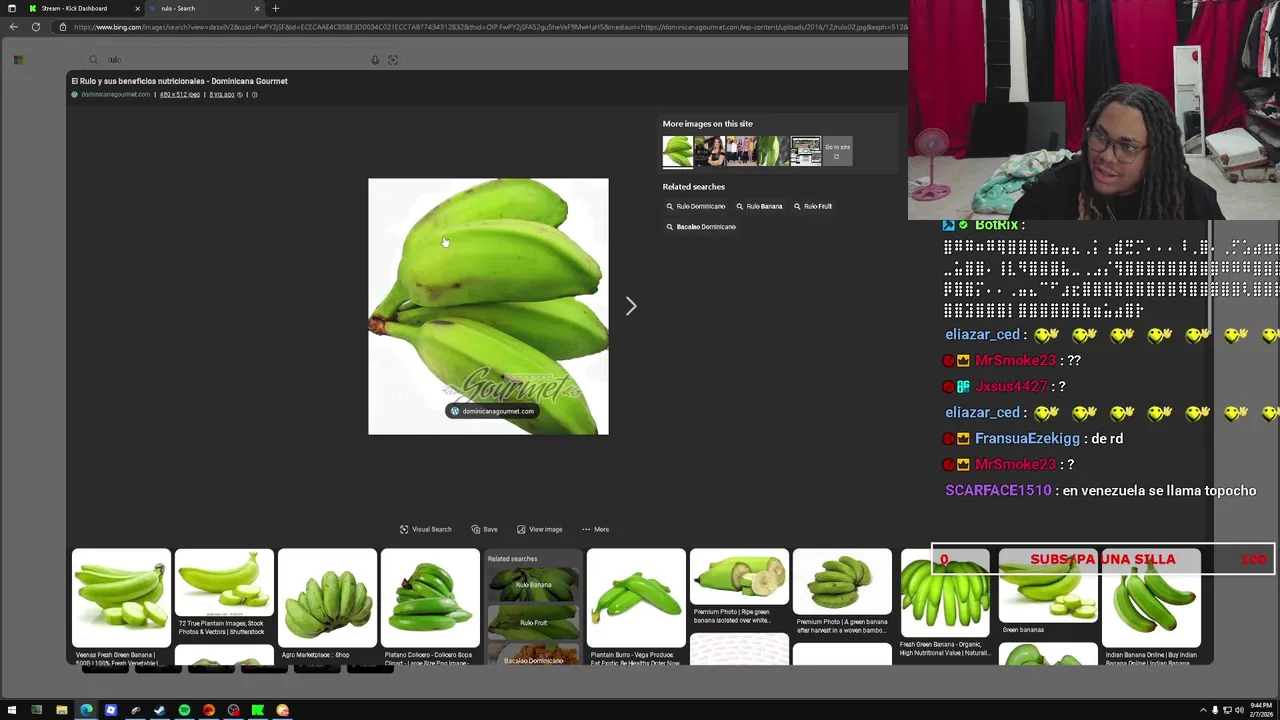Open group photo thumbnail in More images
Screen dimensions: 1280x720
741,151
